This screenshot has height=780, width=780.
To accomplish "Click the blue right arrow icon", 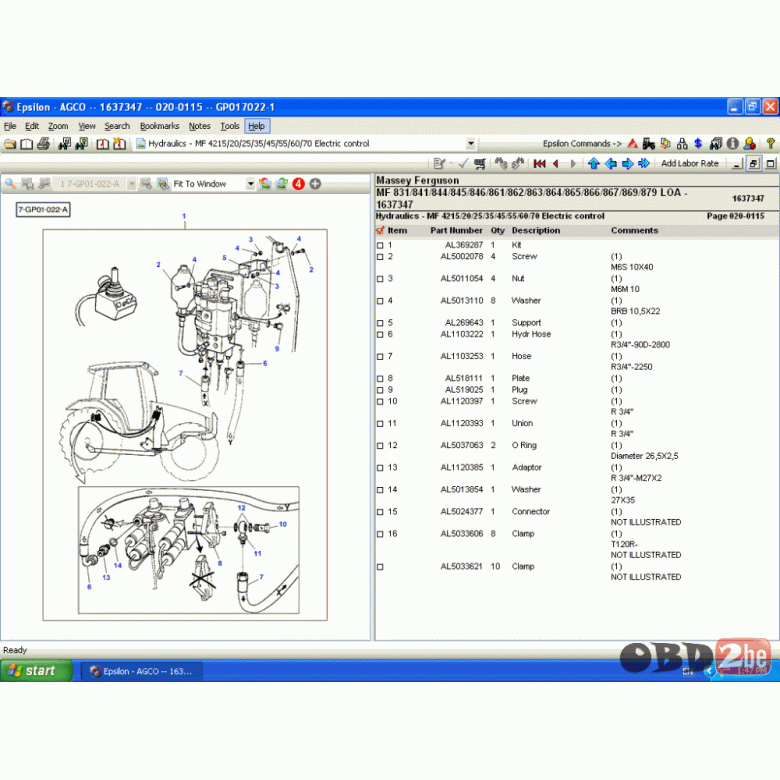I will pos(627,164).
